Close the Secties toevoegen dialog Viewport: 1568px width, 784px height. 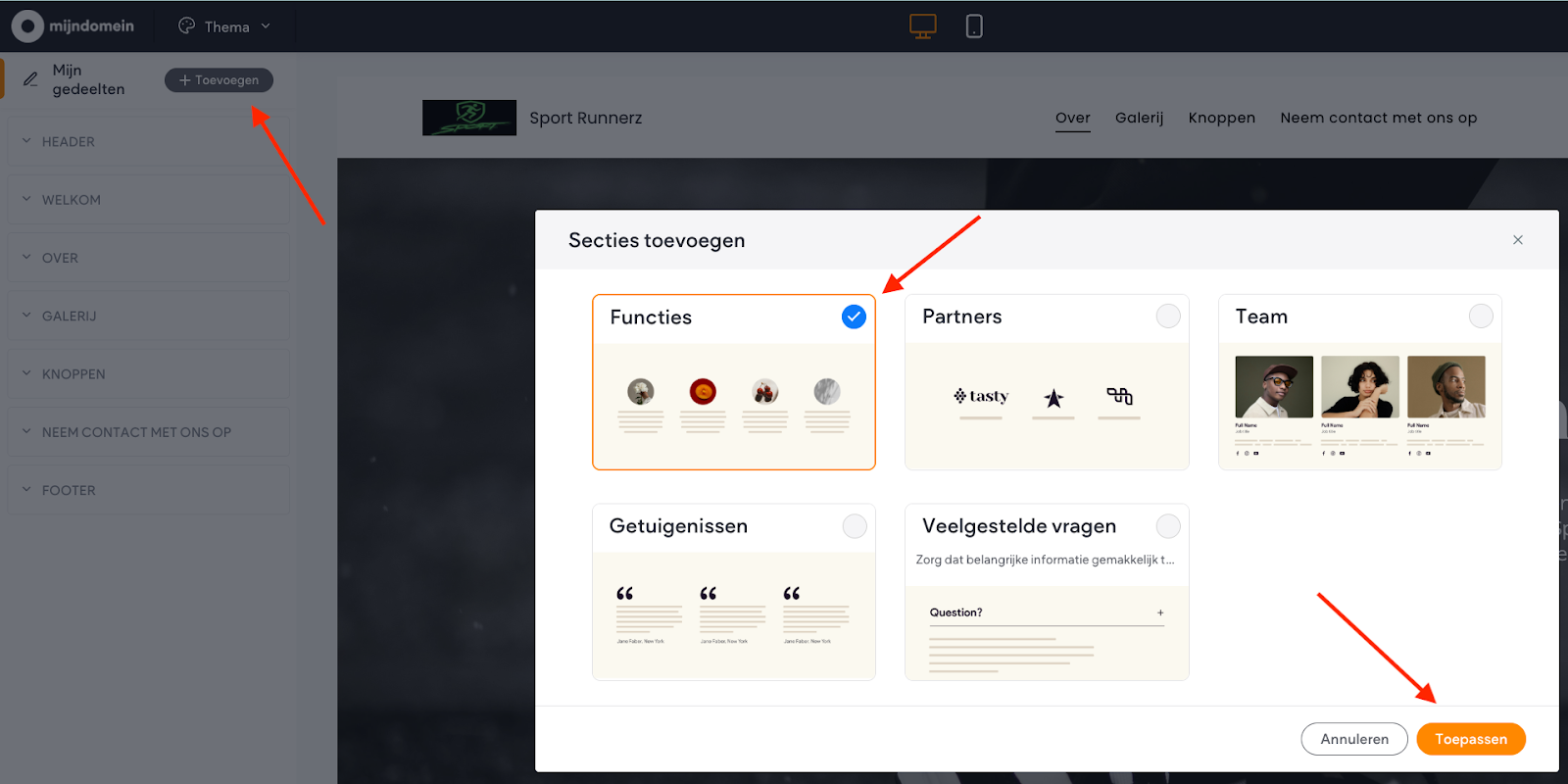1517,240
